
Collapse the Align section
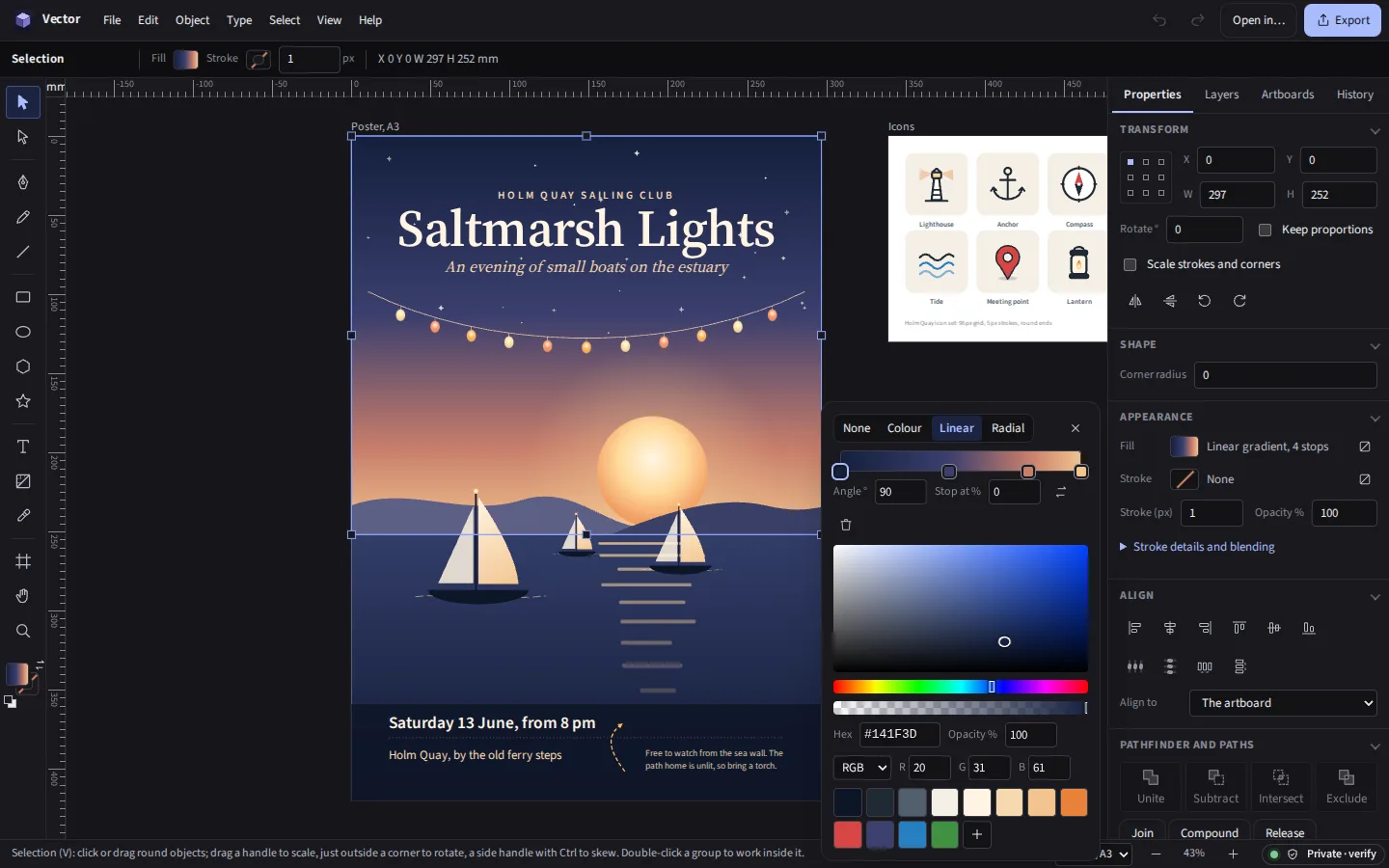click(1375, 596)
